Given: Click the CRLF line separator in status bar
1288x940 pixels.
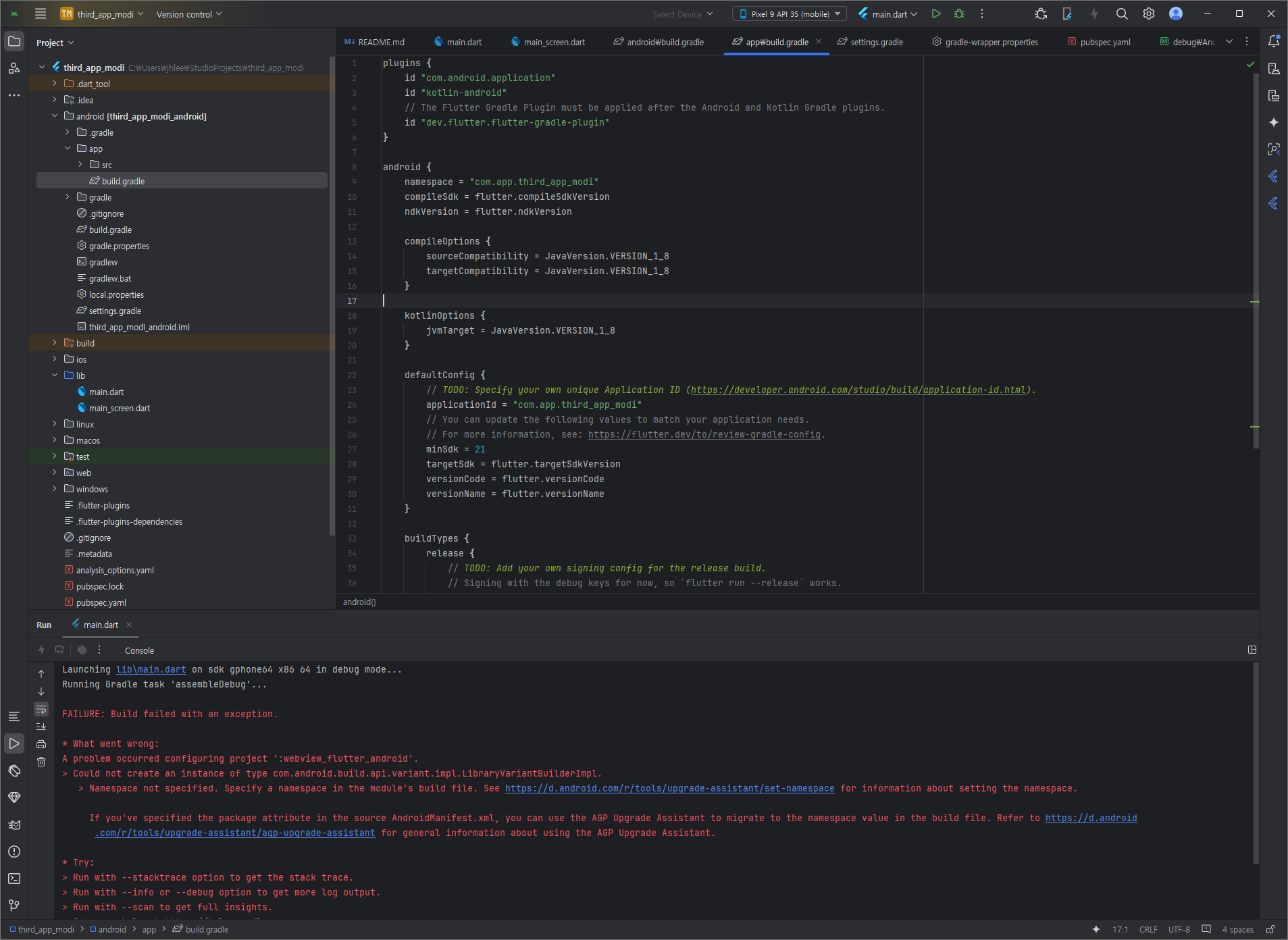Looking at the screenshot, I should pos(1148,929).
